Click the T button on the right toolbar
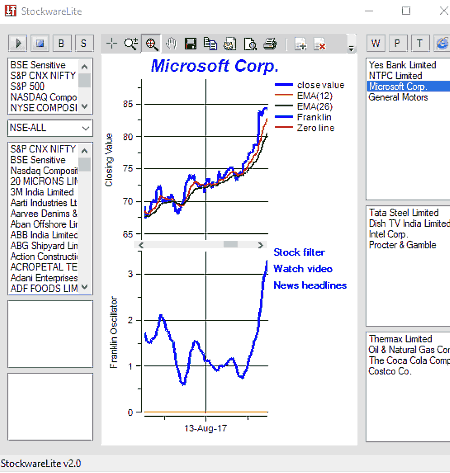 420,43
